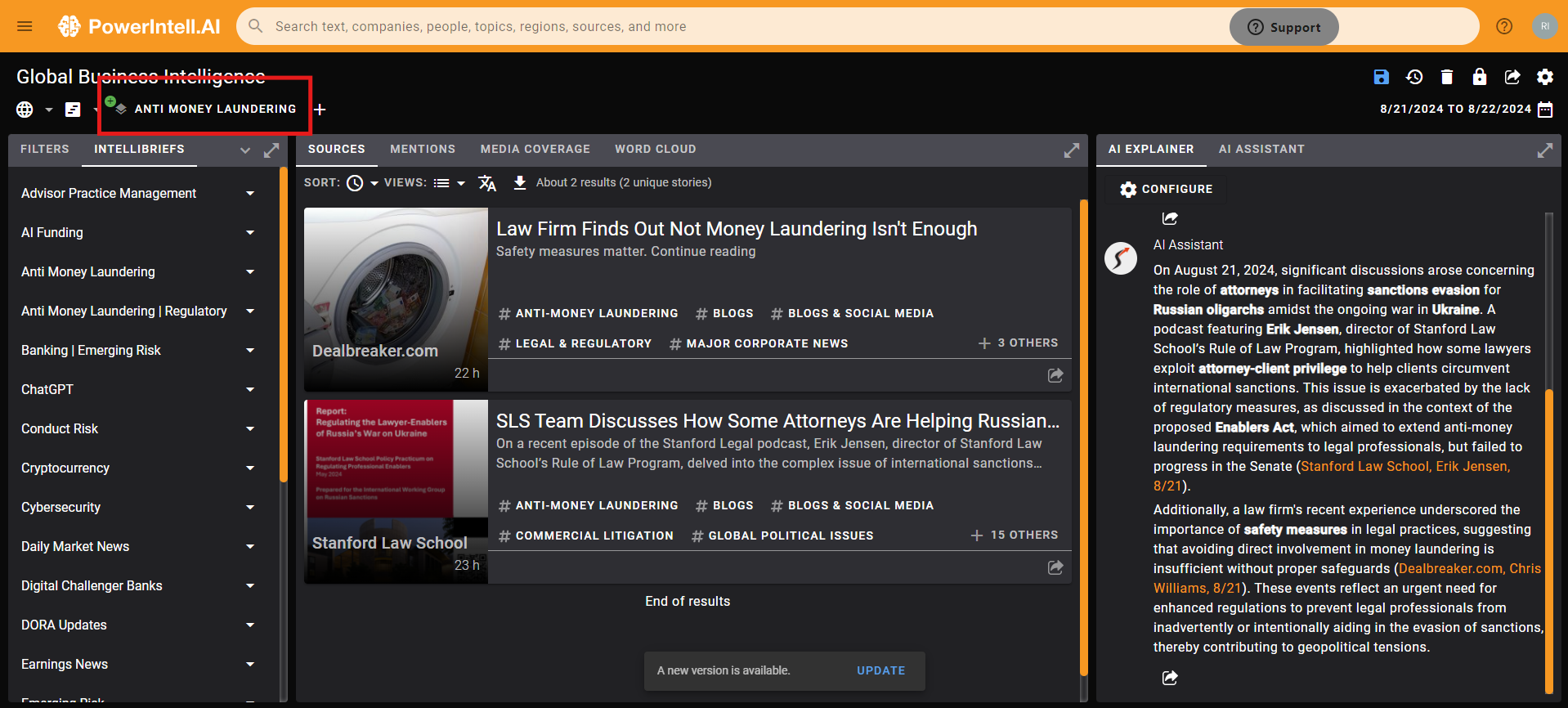1568x708 pixels.
Task: Click the Stanford report article thumbnail
Action: click(x=396, y=491)
